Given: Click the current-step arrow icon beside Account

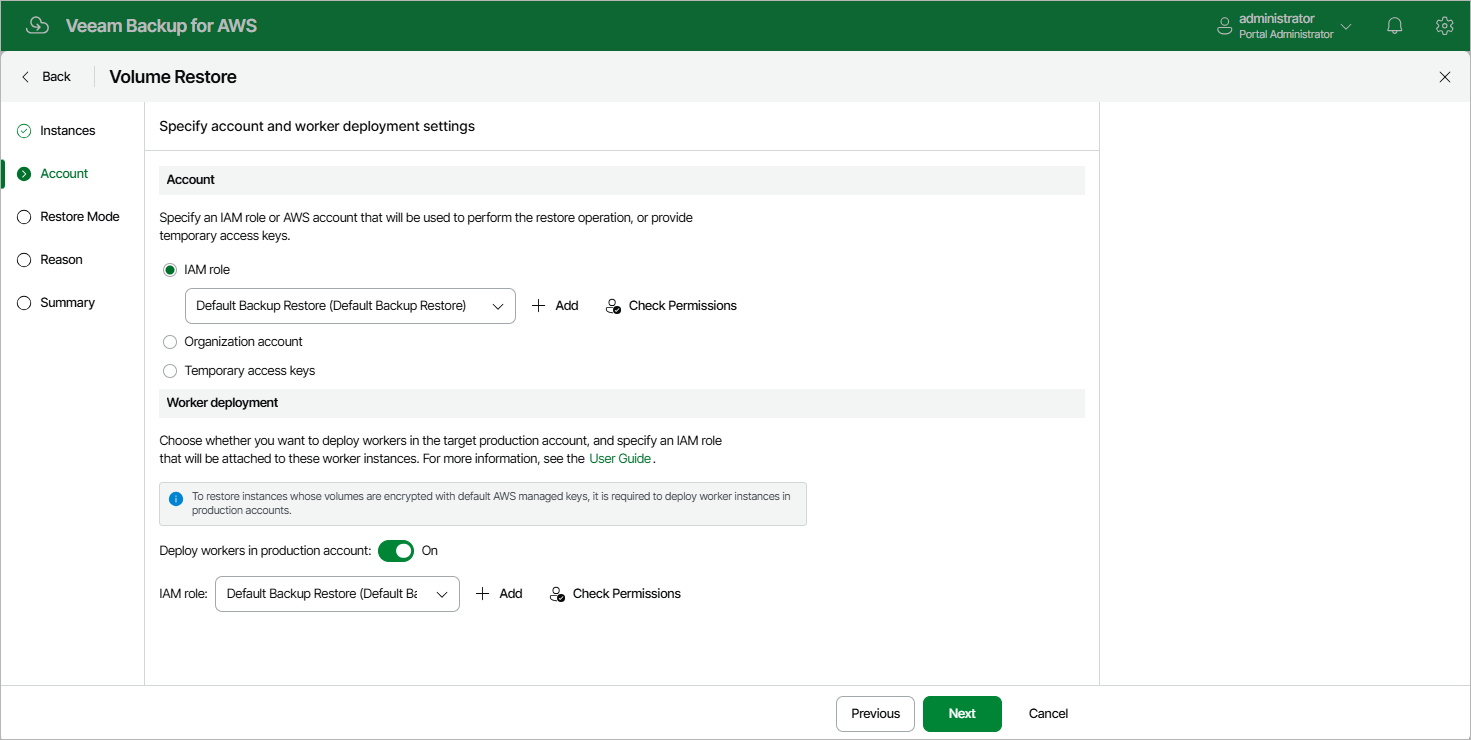Looking at the screenshot, I should tap(24, 174).
